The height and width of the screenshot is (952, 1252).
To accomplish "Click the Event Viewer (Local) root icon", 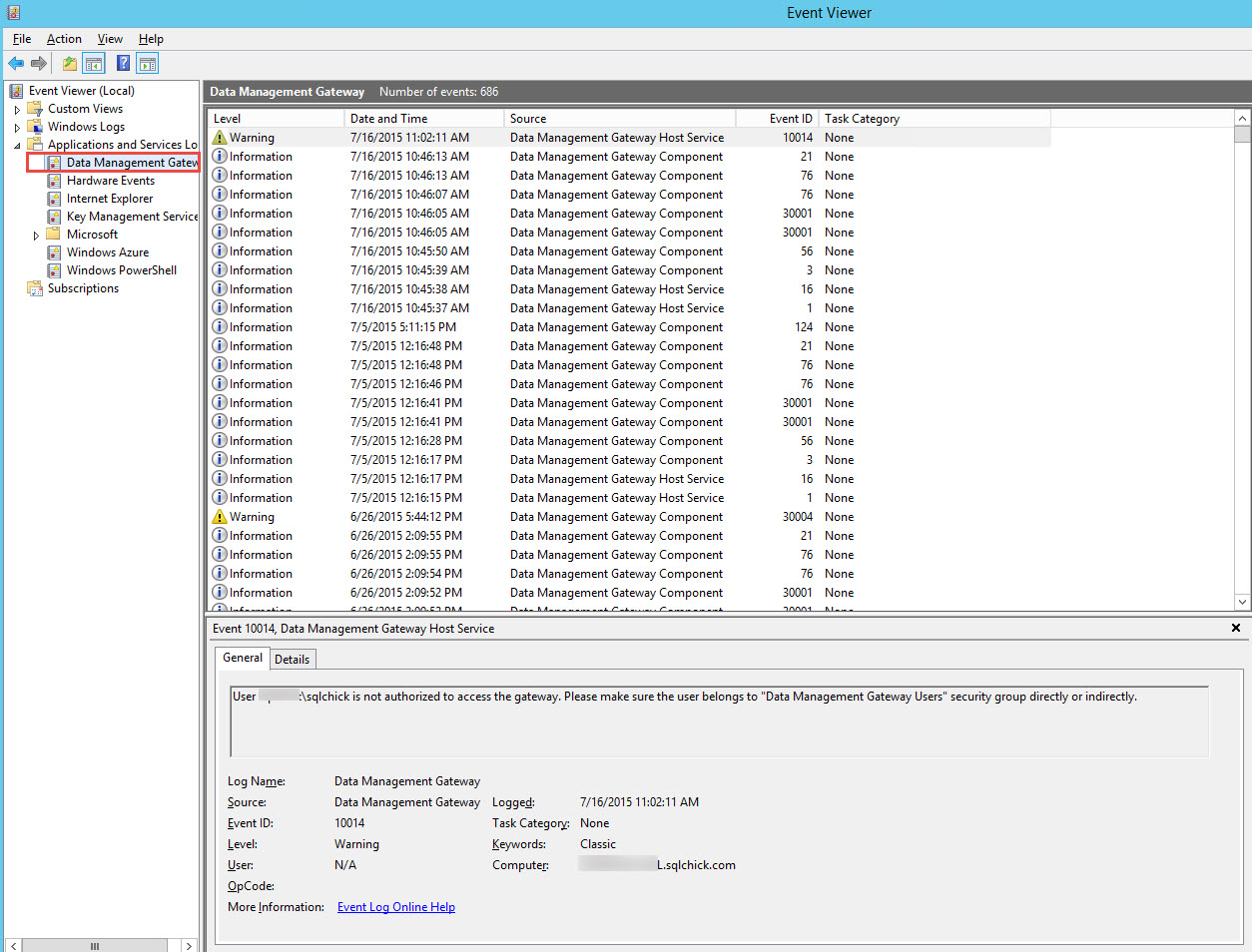I will pos(16,91).
